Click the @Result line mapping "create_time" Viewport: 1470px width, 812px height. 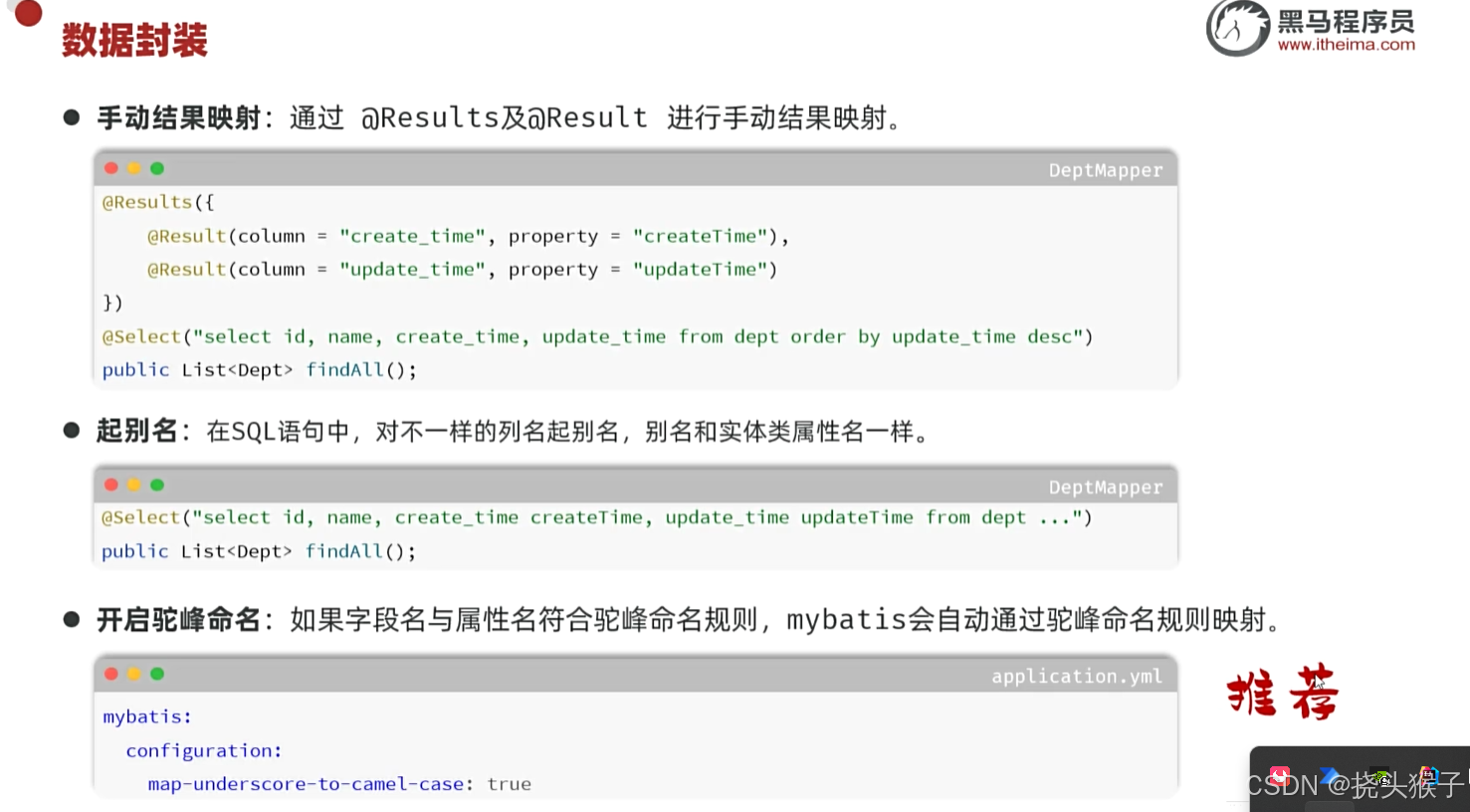coord(468,236)
